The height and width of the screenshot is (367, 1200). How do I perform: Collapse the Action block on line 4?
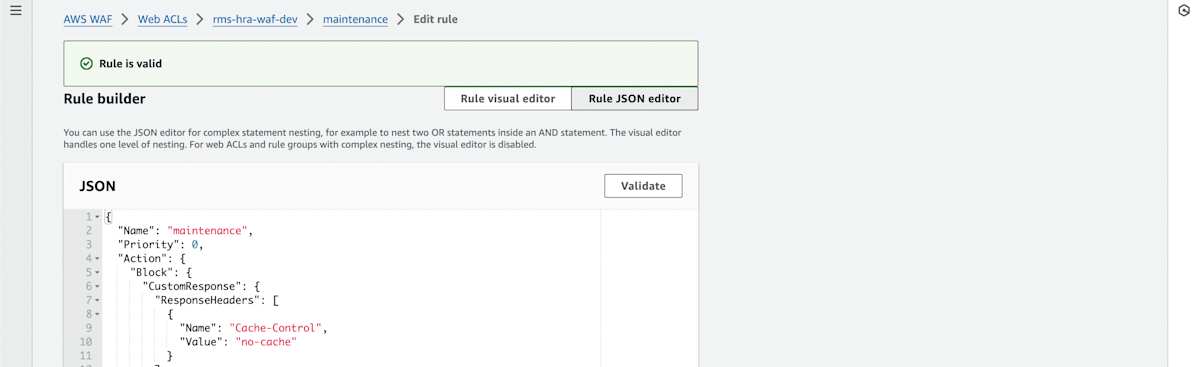point(97,259)
